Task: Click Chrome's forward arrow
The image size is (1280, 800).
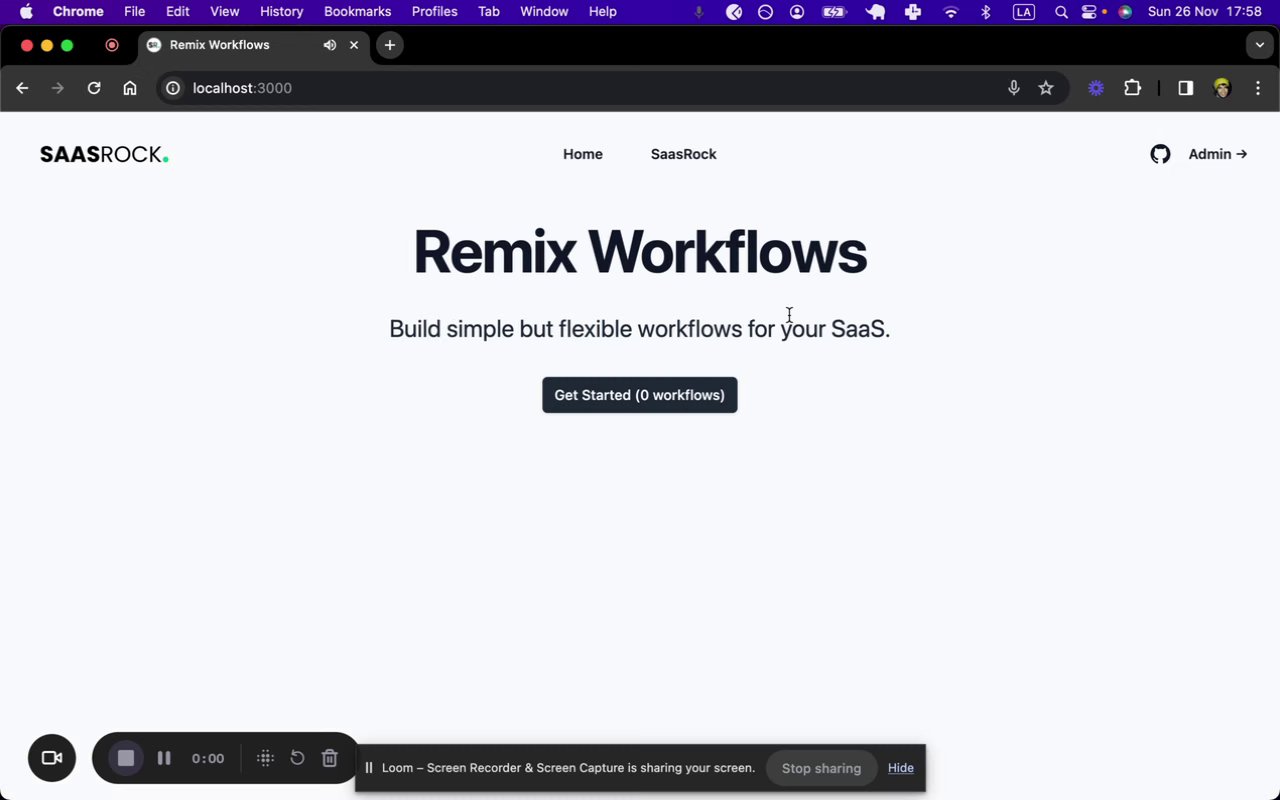Action: pos(58,88)
